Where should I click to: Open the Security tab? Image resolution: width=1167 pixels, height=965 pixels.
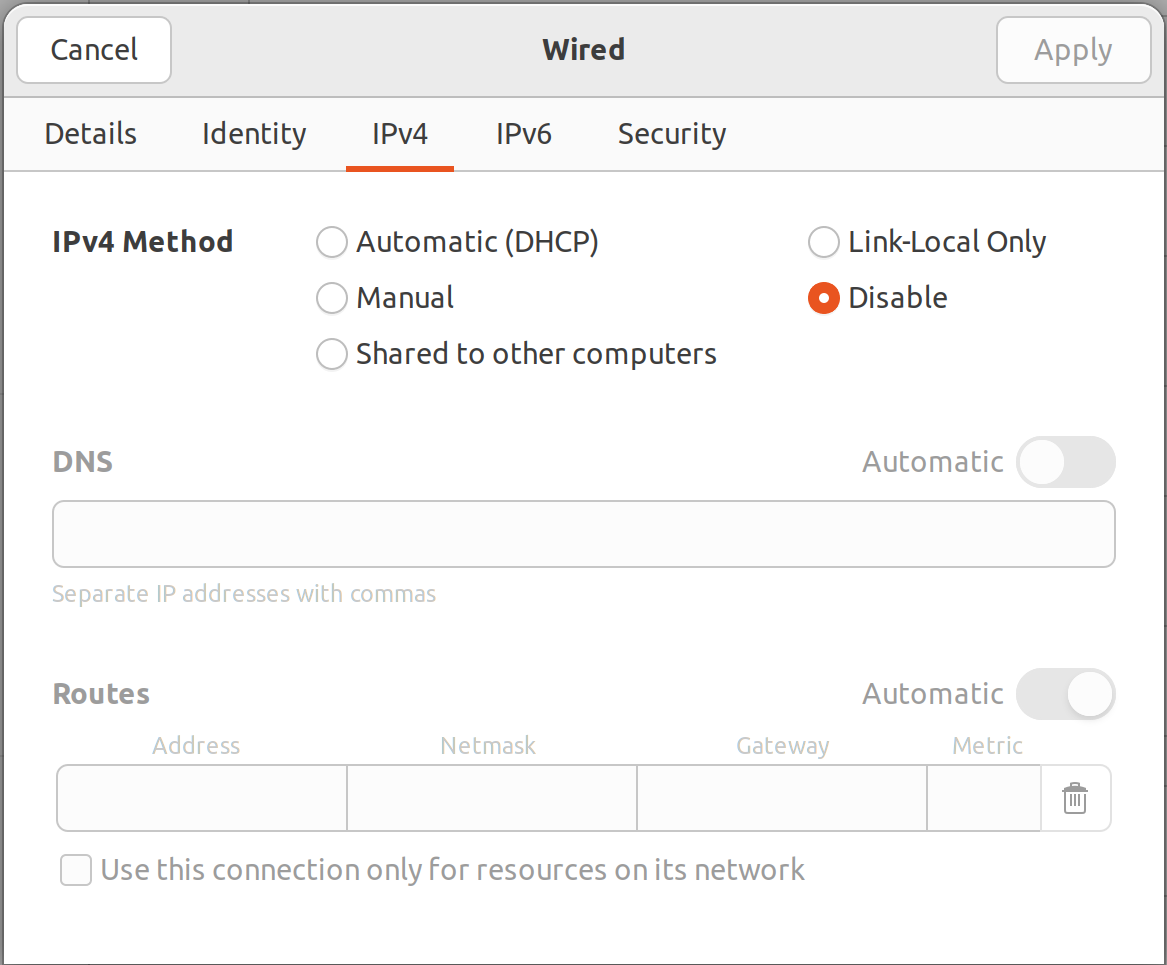coord(672,134)
